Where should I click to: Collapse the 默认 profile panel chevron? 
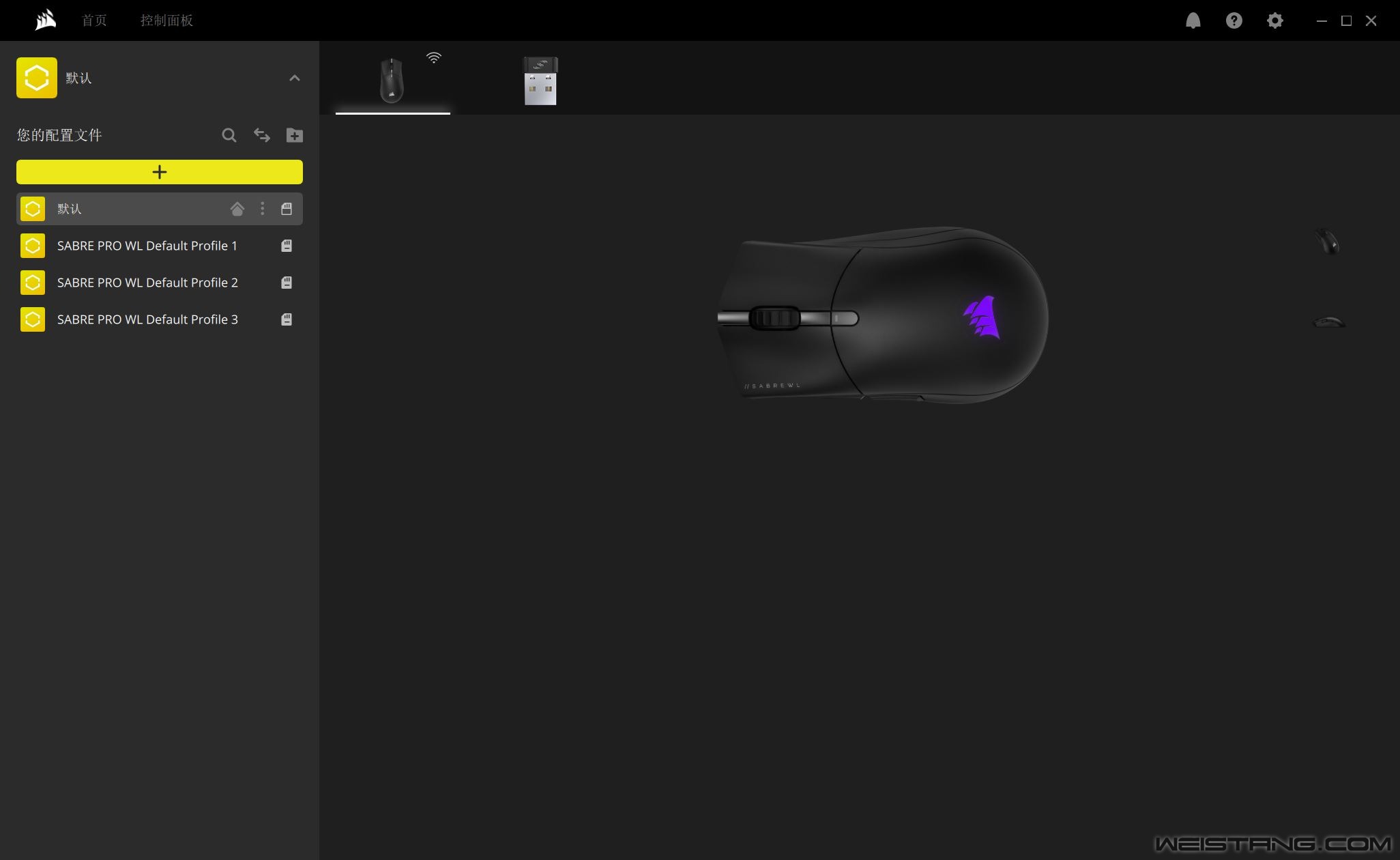[x=294, y=78]
